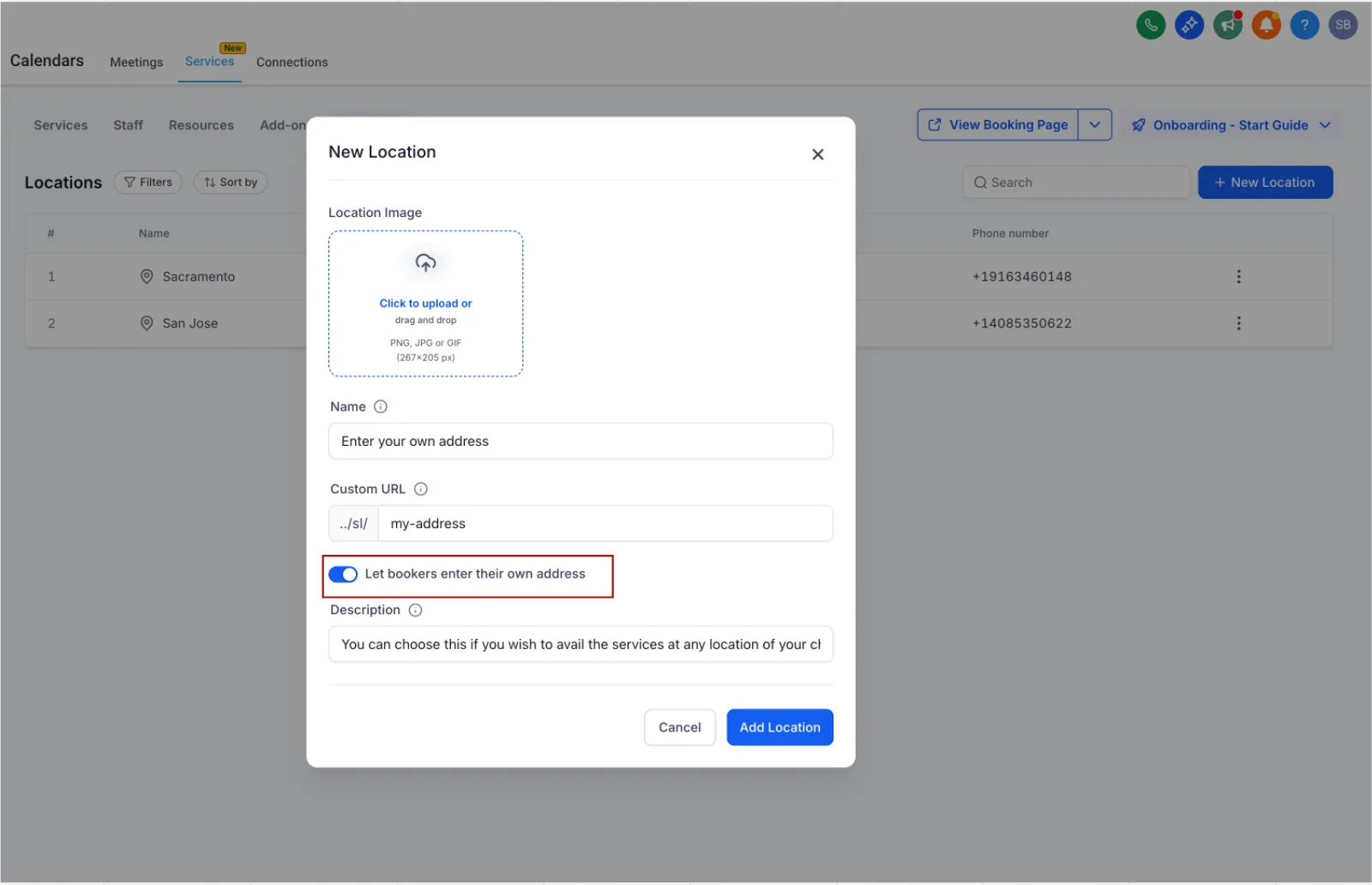Click the green phone dialer icon
The width and height of the screenshot is (1372, 885).
coord(1151,25)
